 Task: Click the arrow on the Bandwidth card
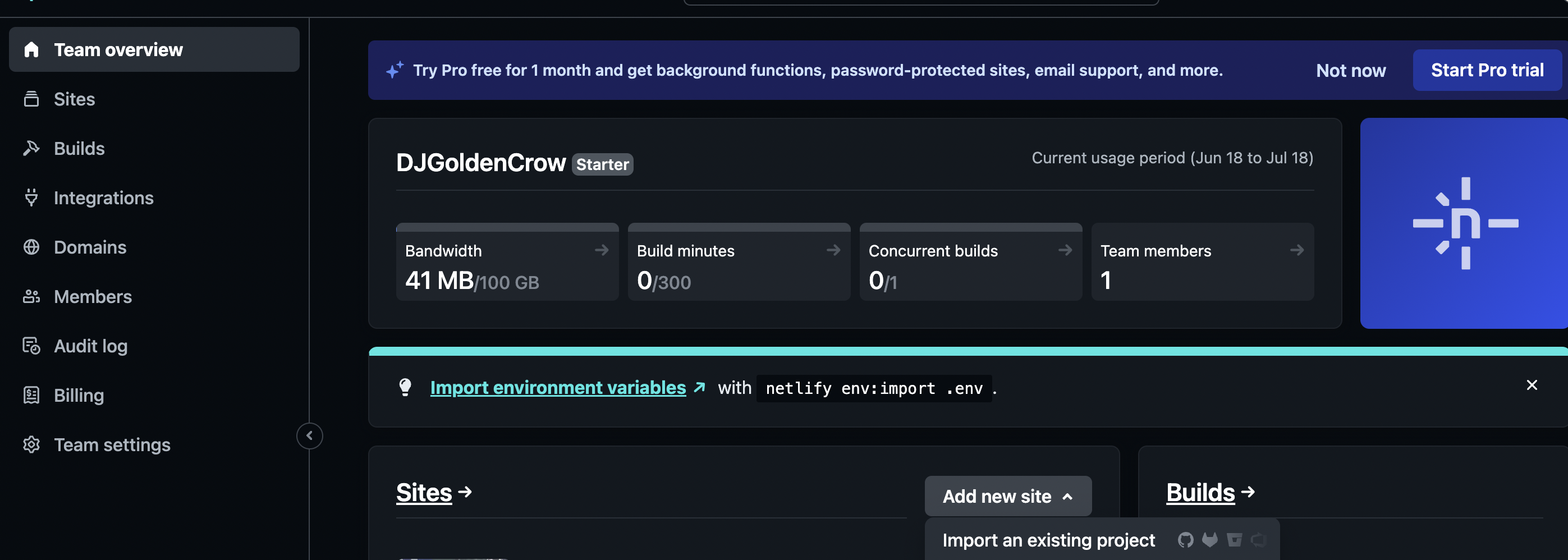pos(602,250)
